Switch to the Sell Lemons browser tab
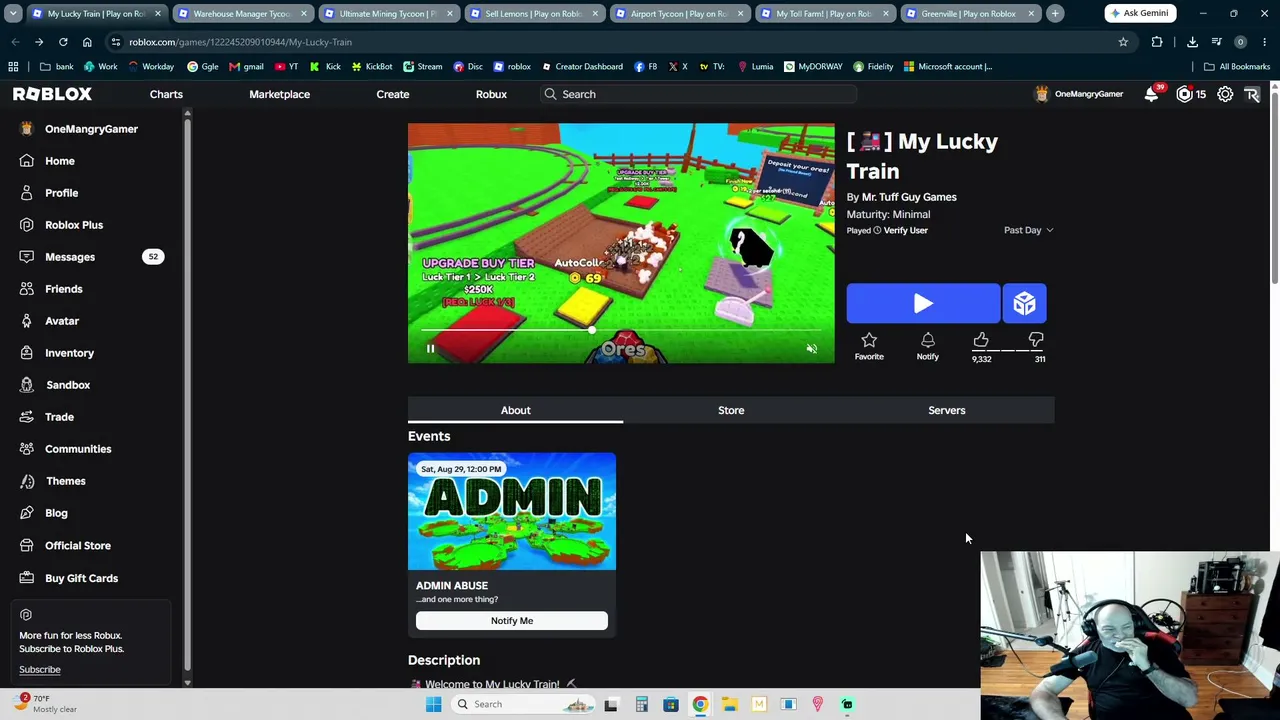 534,14
